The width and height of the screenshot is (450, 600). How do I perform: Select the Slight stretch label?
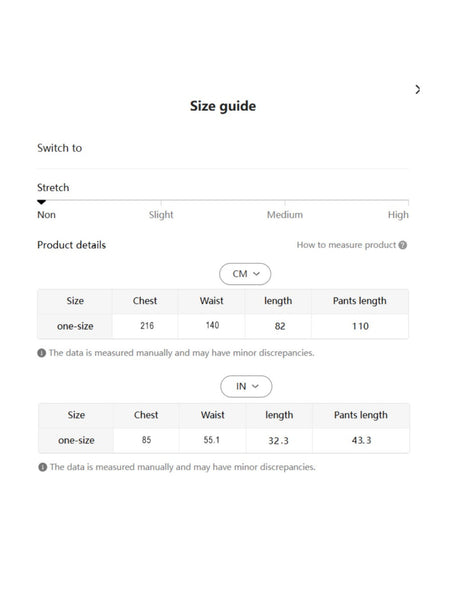click(161, 215)
